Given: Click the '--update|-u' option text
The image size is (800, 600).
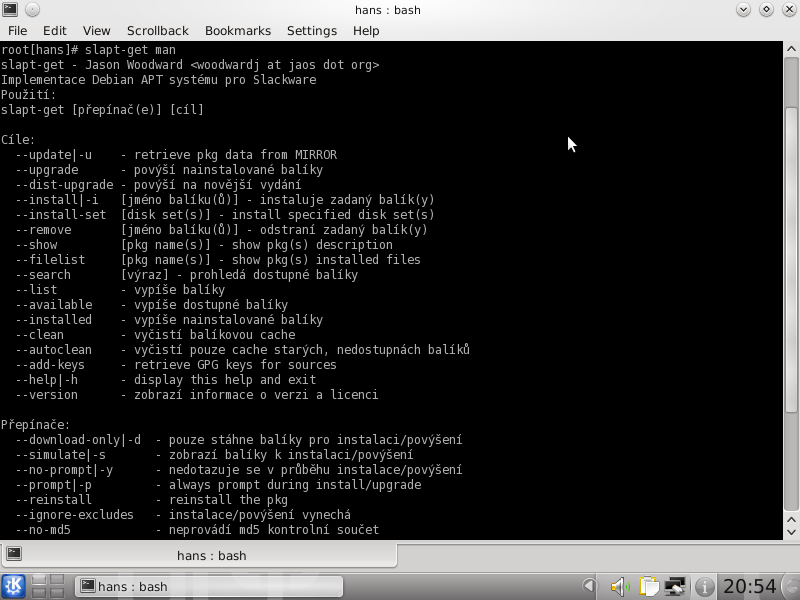Looking at the screenshot, I should [x=54, y=155].
